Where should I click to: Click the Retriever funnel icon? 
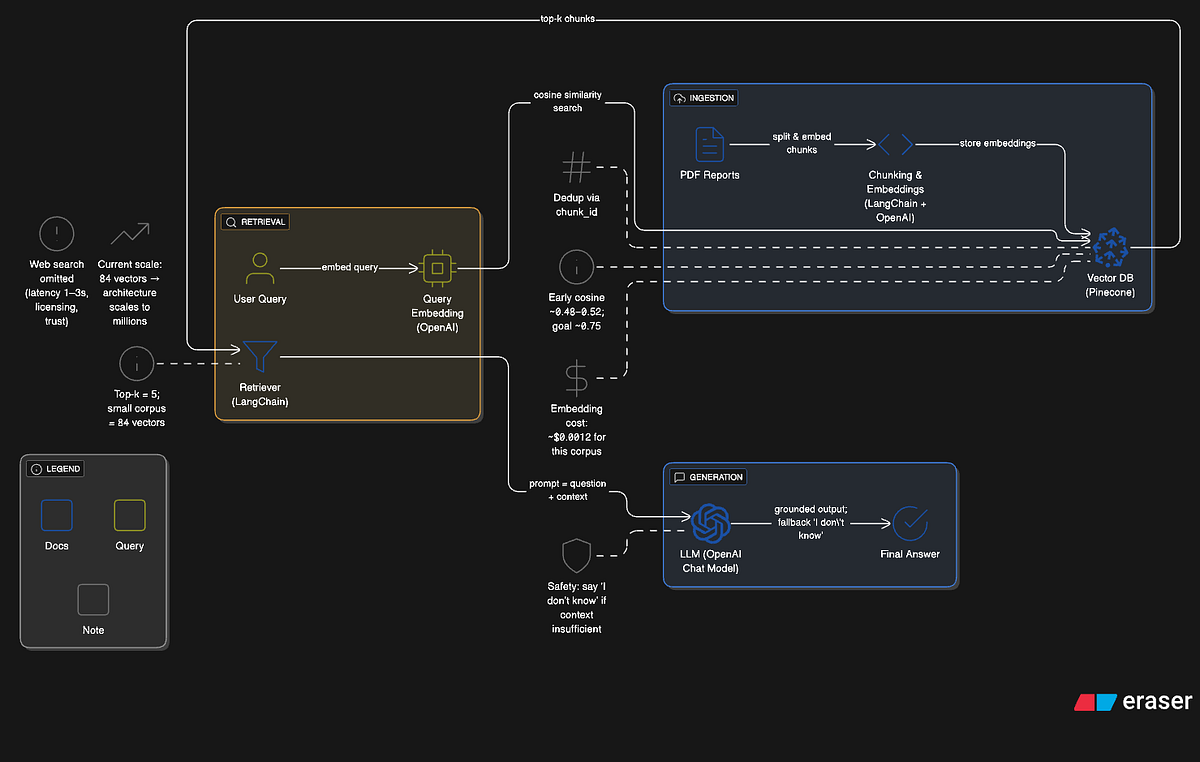(x=260, y=357)
